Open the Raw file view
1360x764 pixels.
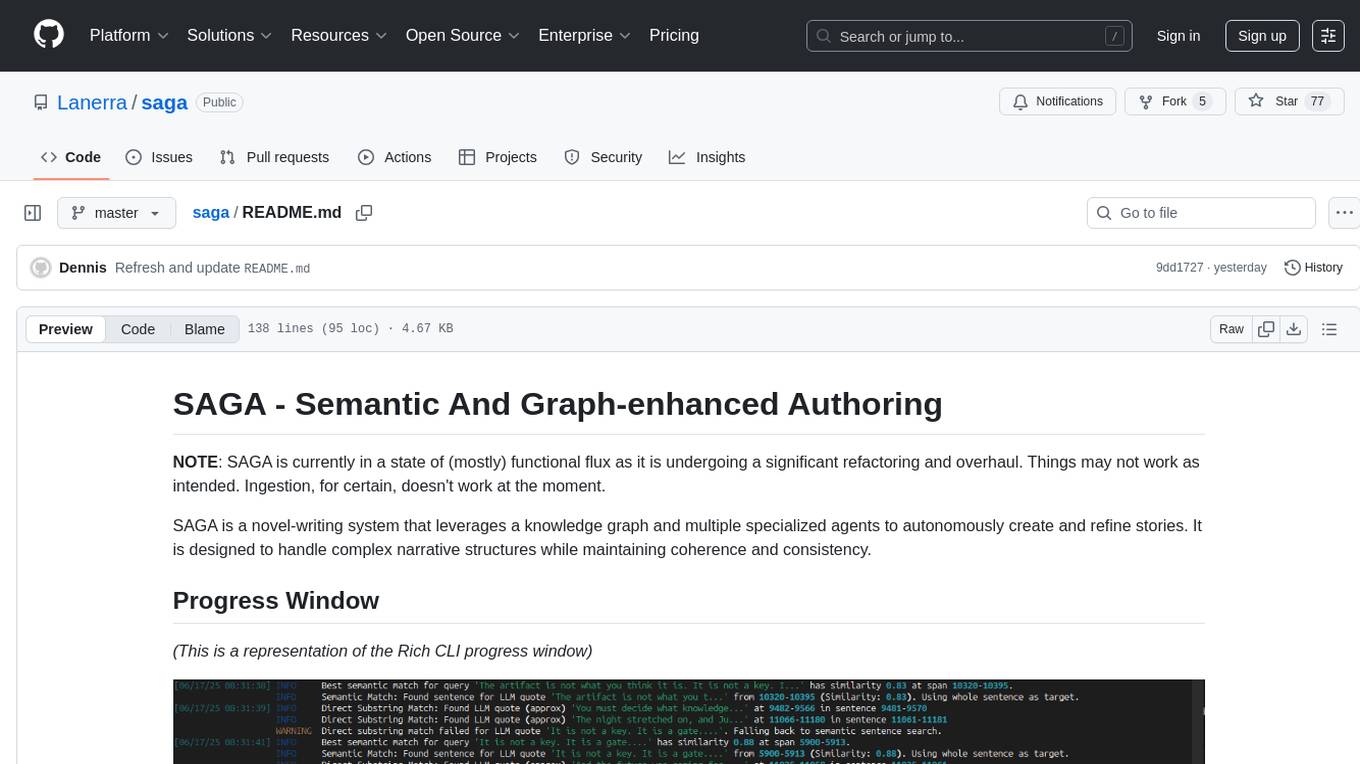[1231, 329]
